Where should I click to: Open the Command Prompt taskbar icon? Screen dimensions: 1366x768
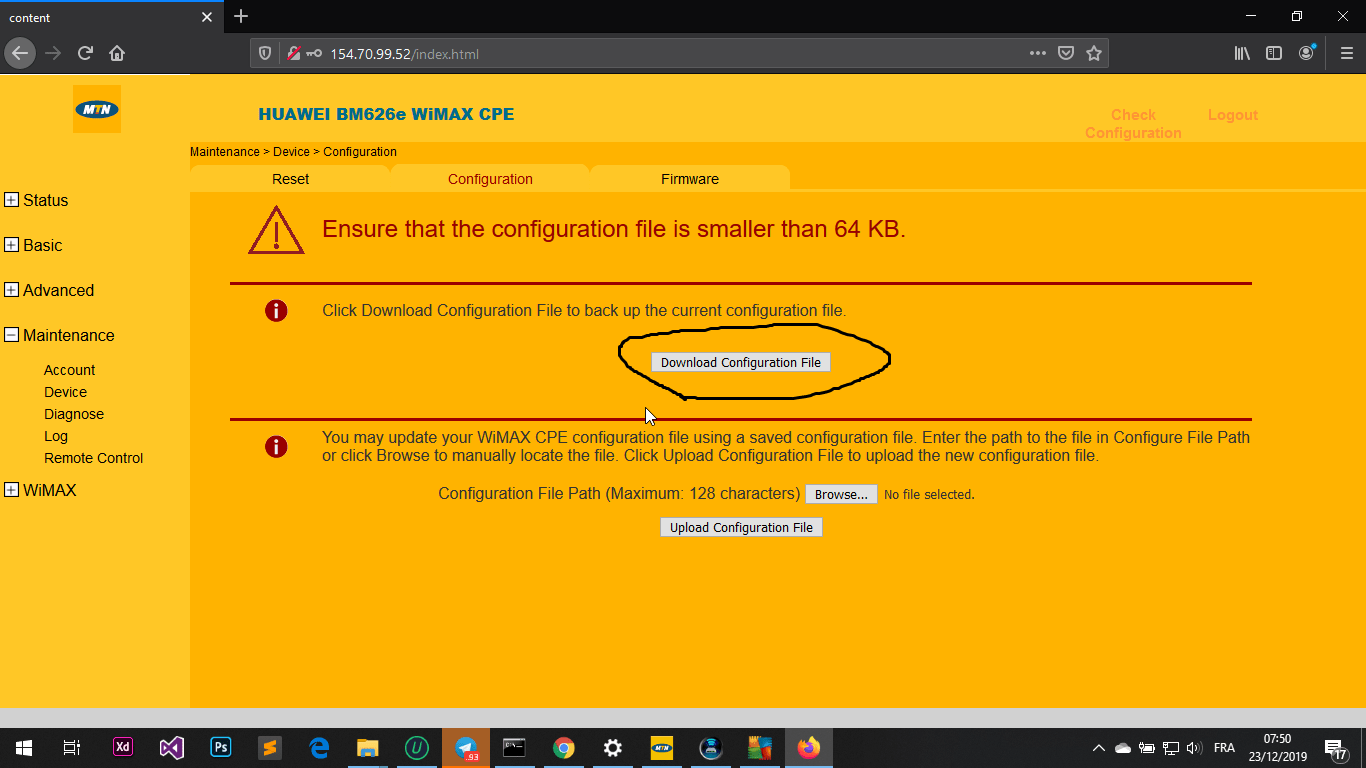pos(515,747)
